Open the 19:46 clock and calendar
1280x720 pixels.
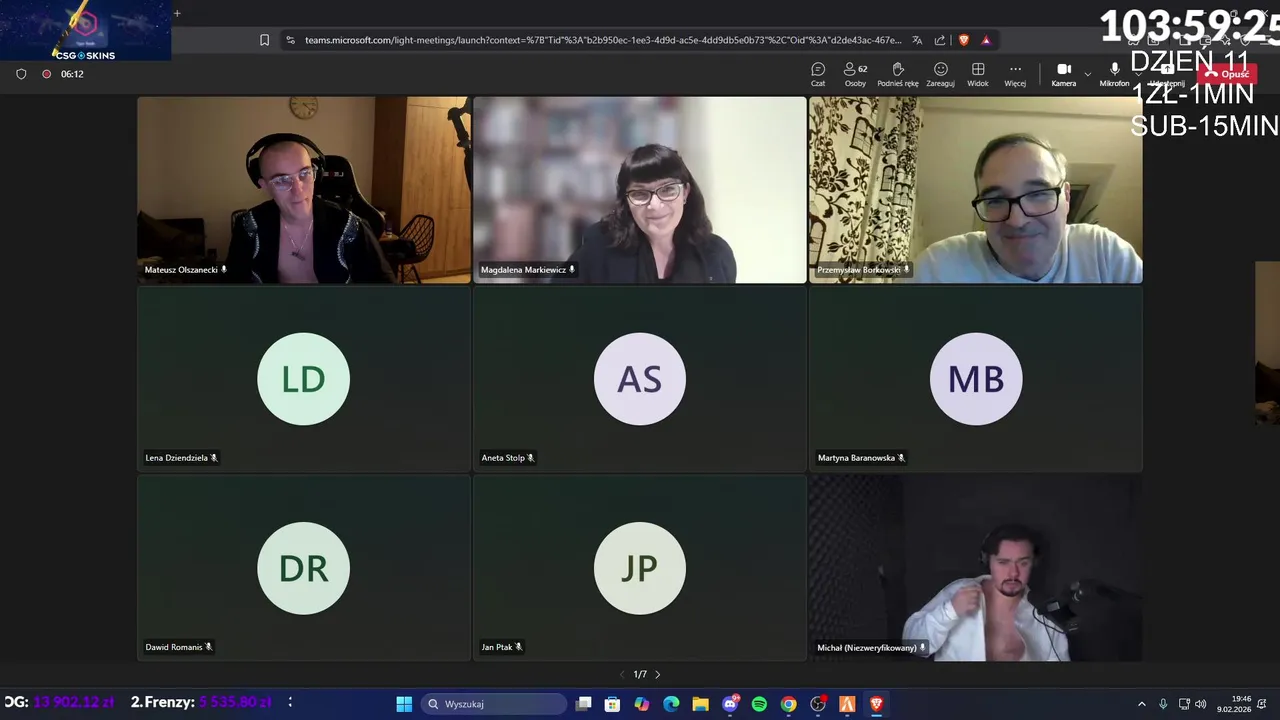point(1234,704)
